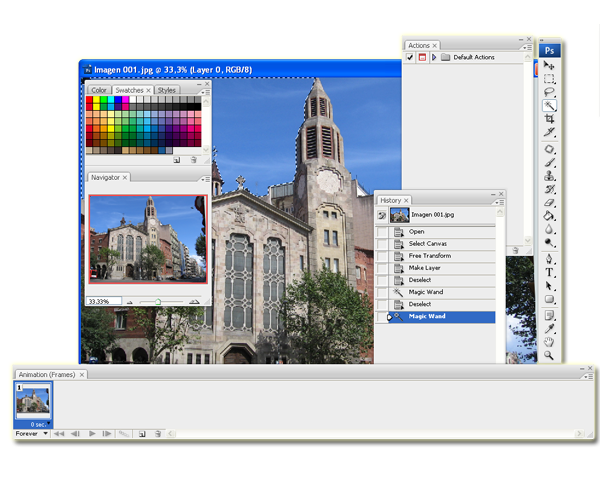Select the Move tool

point(550,66)
